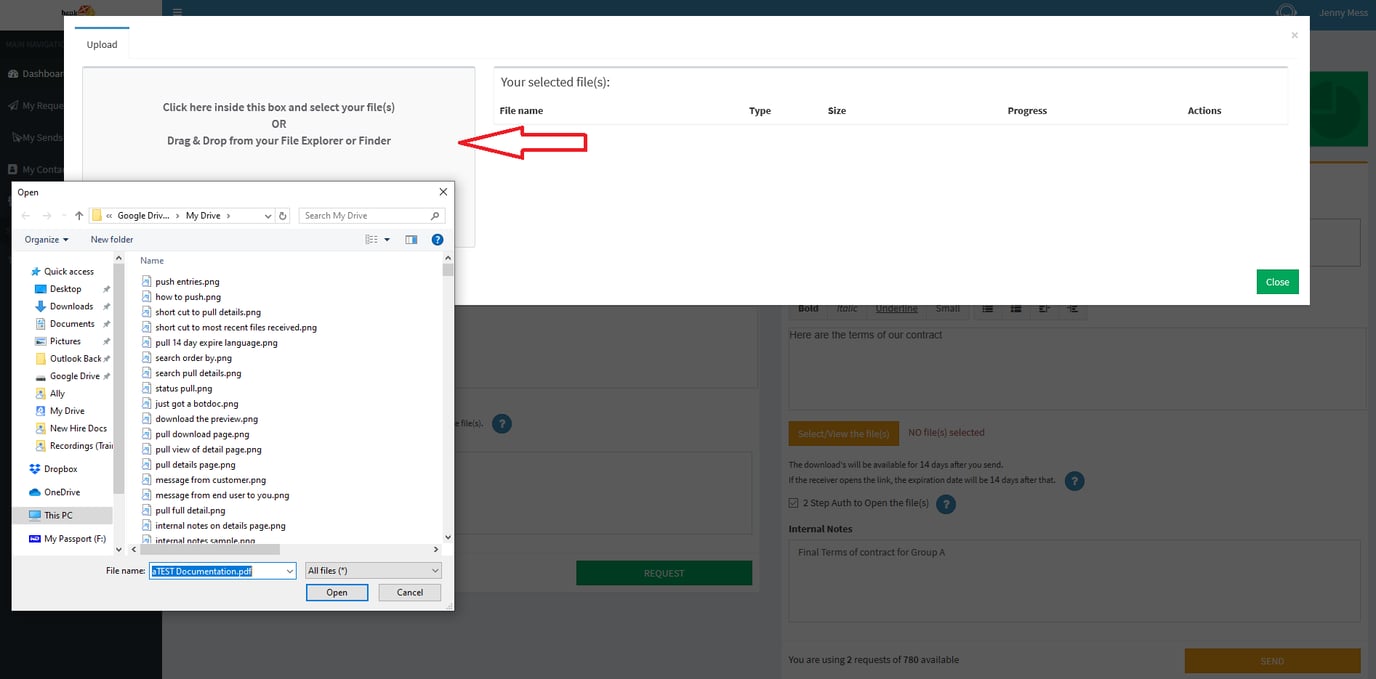
Task: Toggle 2 Step Auth to Open the file(s)
Action: click(x=794, y=503)
